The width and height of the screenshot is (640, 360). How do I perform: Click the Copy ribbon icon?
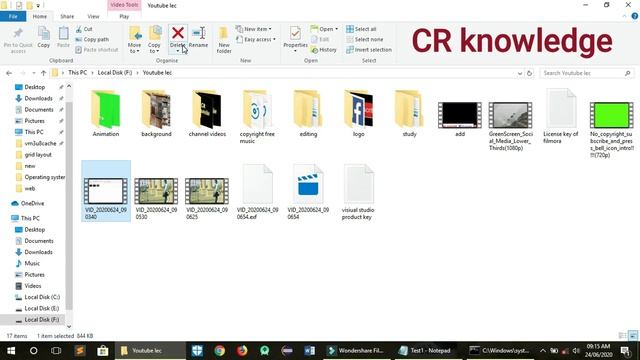tap(44, 33)
